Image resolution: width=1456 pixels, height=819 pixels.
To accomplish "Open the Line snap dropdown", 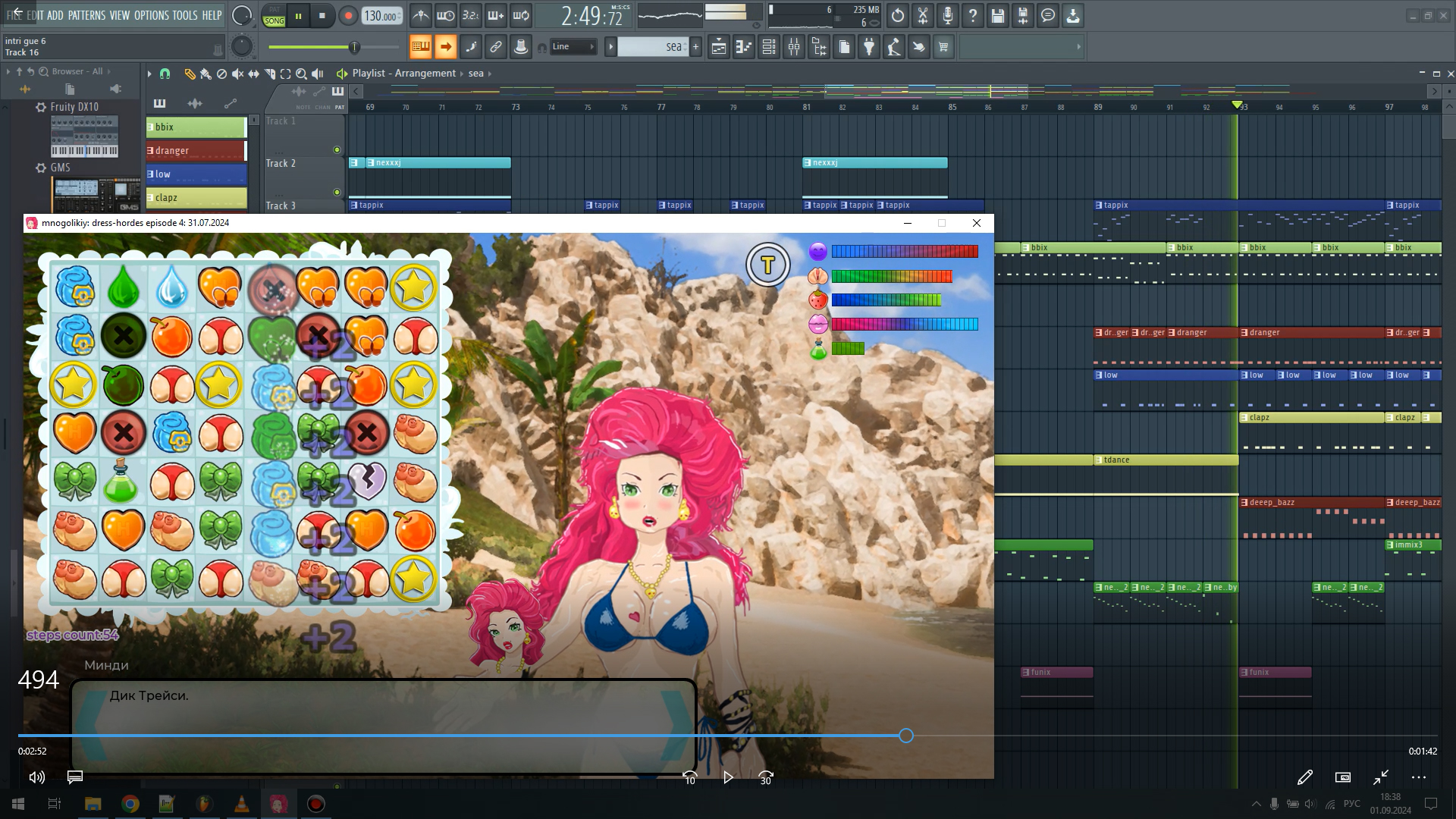I will click(x=573, y=47).
